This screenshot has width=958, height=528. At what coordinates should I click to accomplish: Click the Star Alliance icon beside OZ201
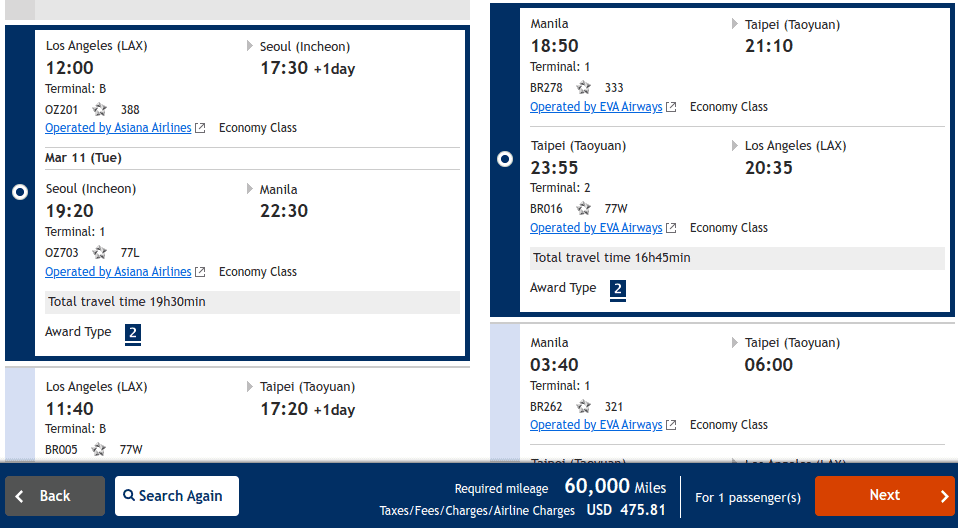100,109
